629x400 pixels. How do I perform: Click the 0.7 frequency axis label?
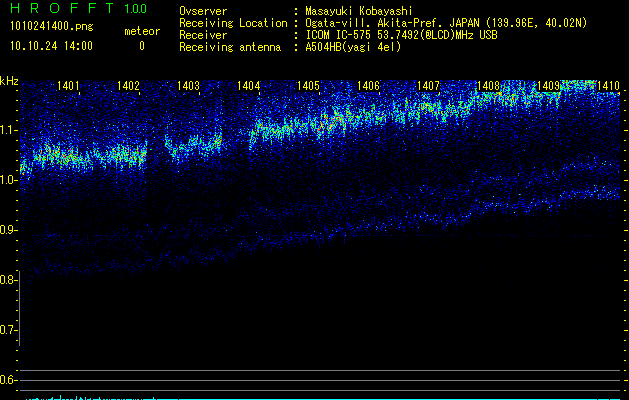coord(9,330)
